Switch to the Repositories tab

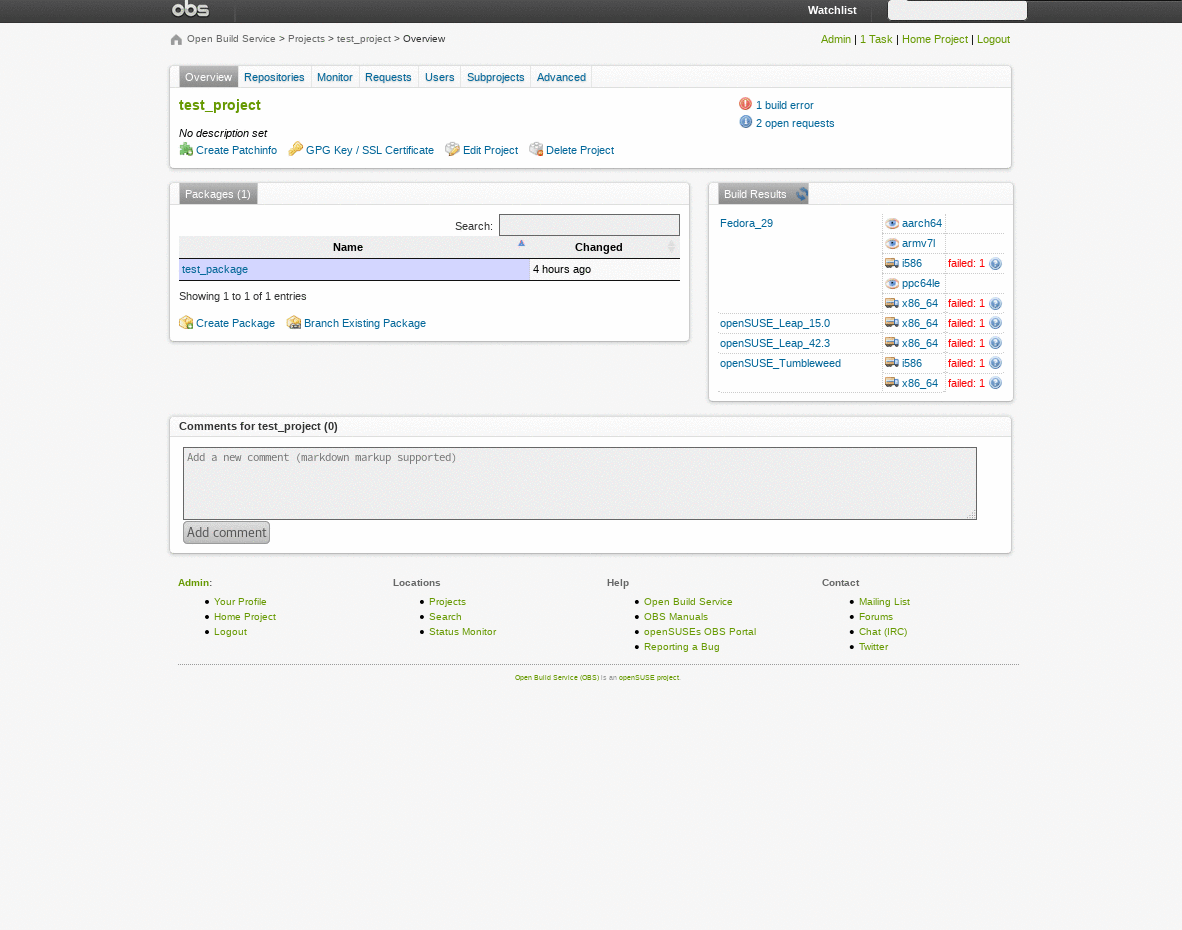(x=274, y=76)
